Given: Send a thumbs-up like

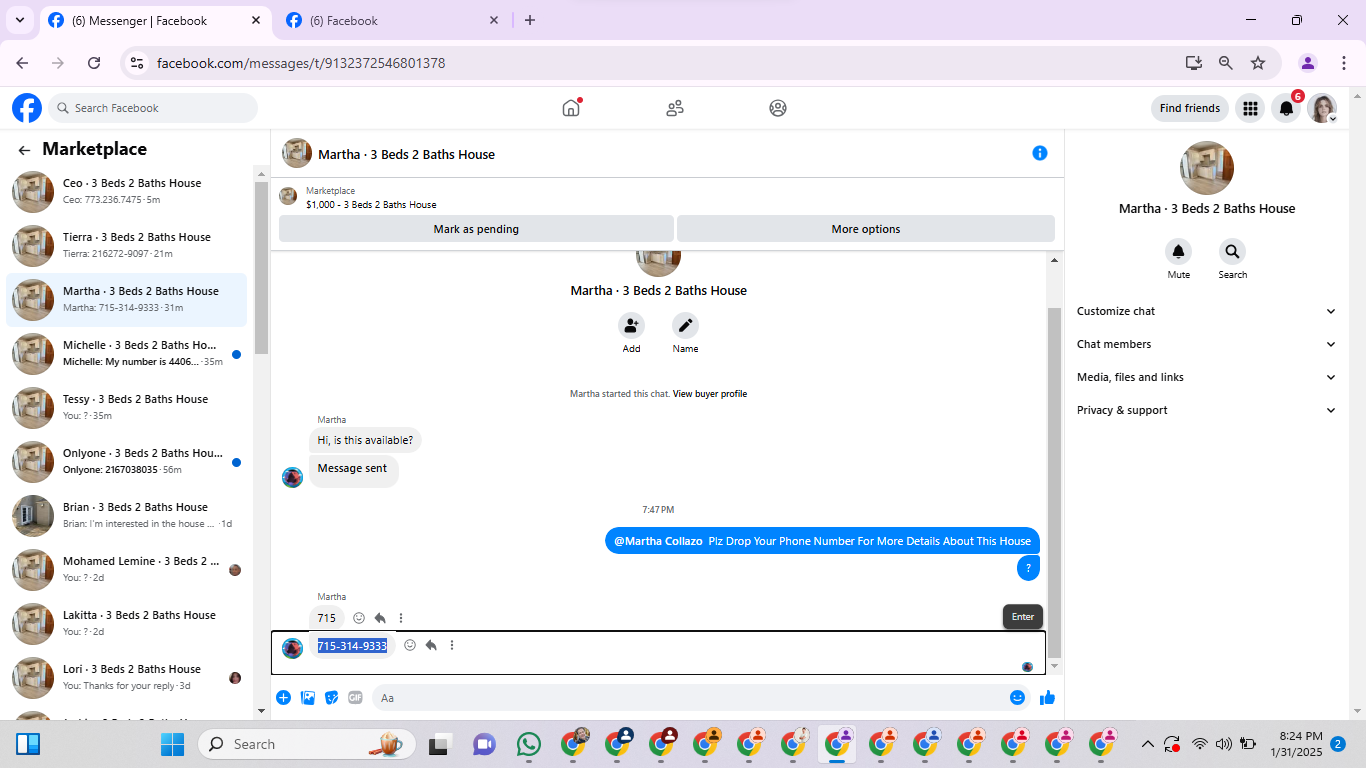Looking at the screenshot, I should point(1047,698).
